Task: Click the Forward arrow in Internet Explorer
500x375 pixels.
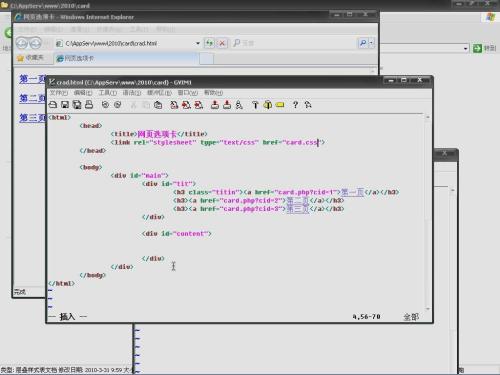Action: pyautogui.click(x=35, y=43)
